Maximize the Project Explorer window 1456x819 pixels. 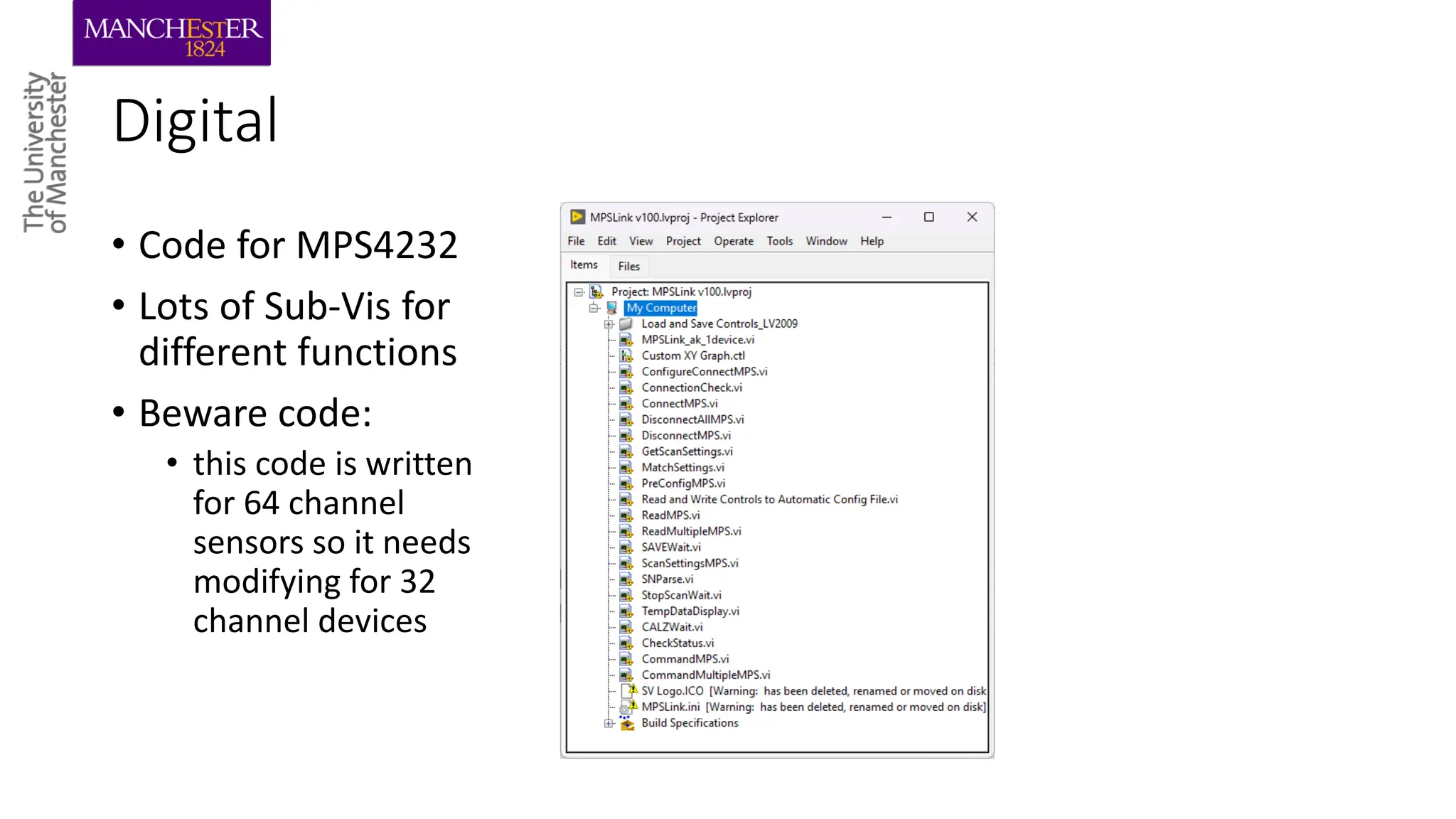pos(928,217)
